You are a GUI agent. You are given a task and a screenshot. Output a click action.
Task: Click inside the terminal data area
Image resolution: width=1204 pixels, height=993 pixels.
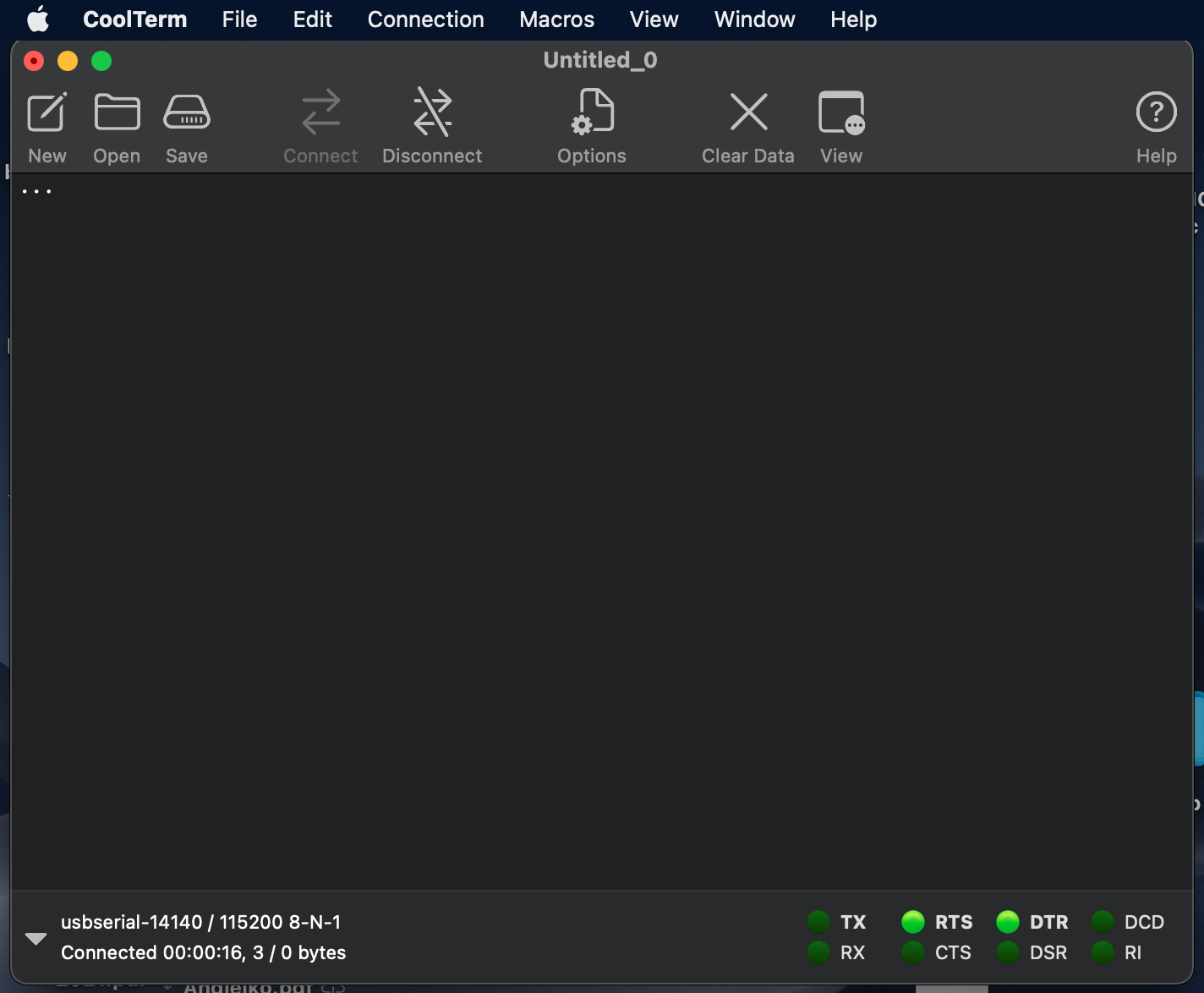pos(601,531)
